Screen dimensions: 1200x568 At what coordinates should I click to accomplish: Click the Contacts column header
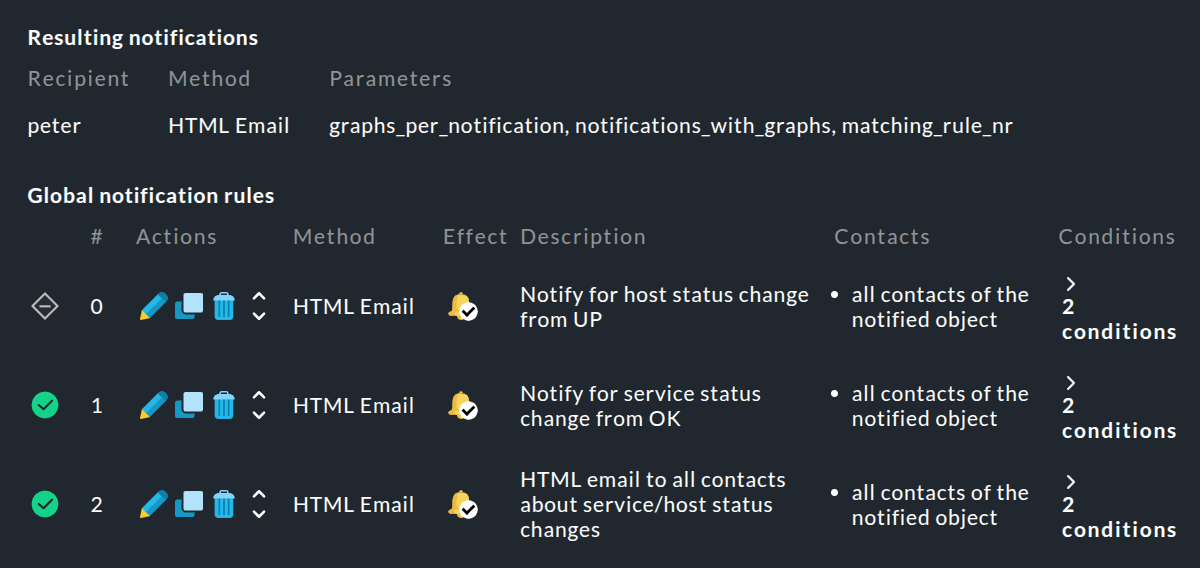click(882, 237)
